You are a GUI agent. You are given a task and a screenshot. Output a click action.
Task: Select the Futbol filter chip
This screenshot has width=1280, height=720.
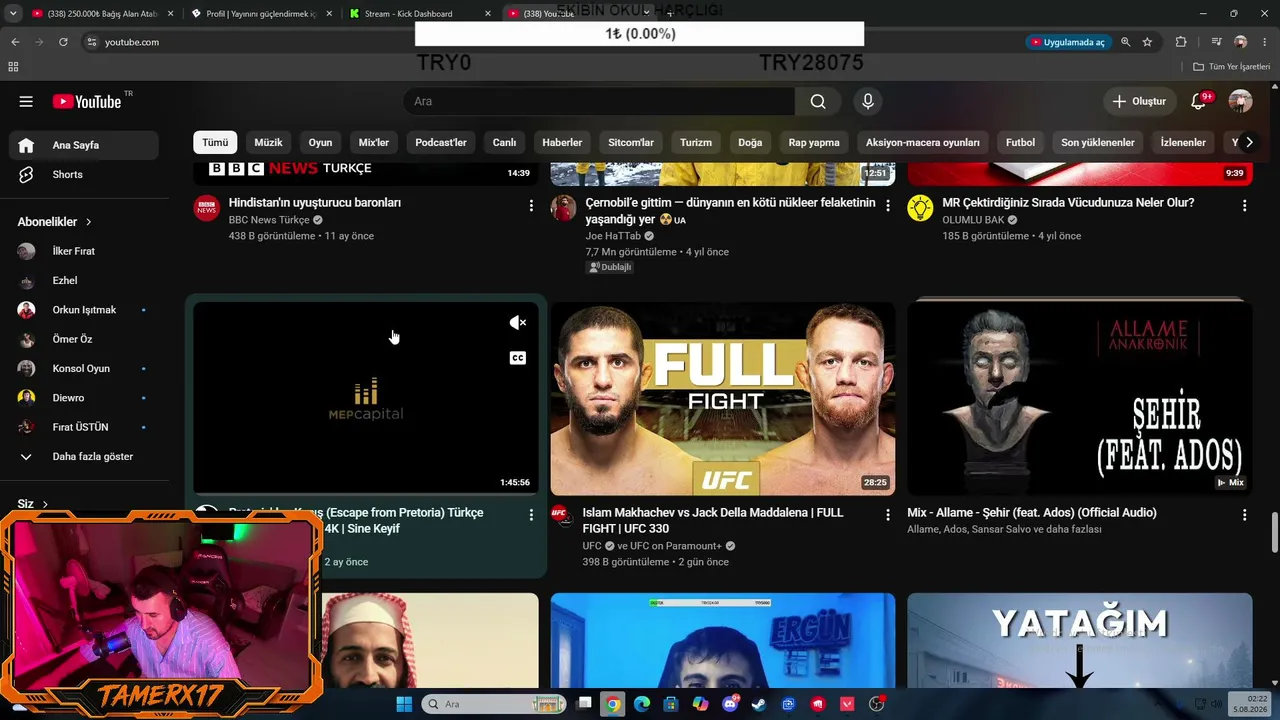(x=1020, y=142)
